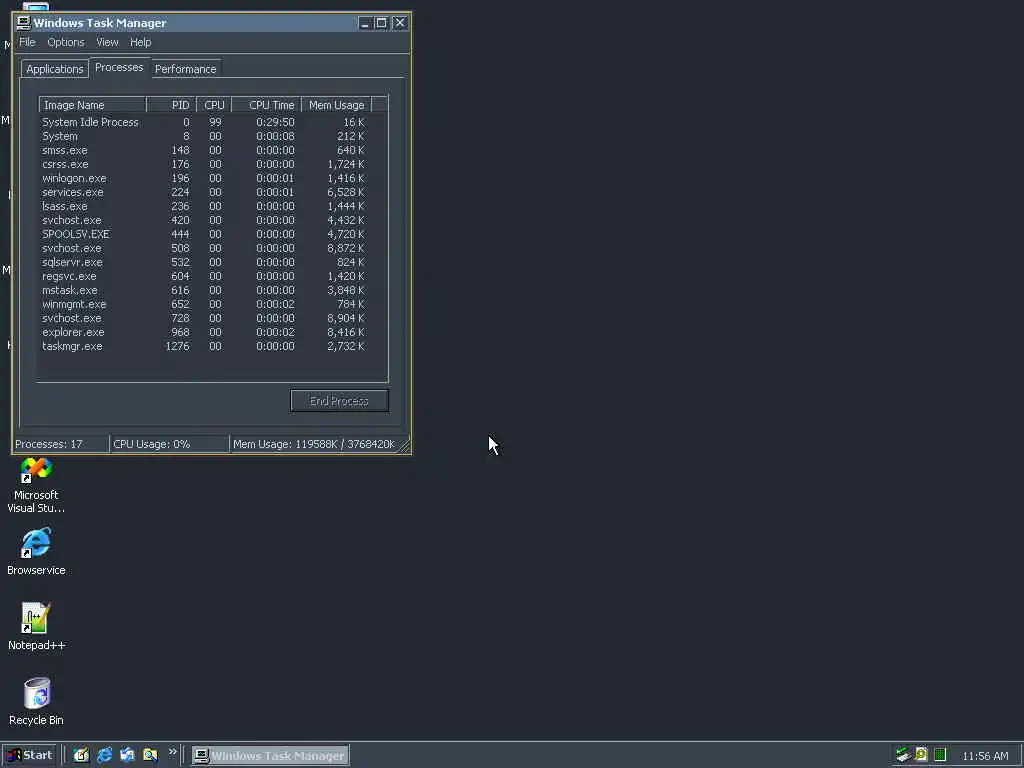Open the View menu
The height and width of the screenshot is (768, 1024).
[108, 42]
